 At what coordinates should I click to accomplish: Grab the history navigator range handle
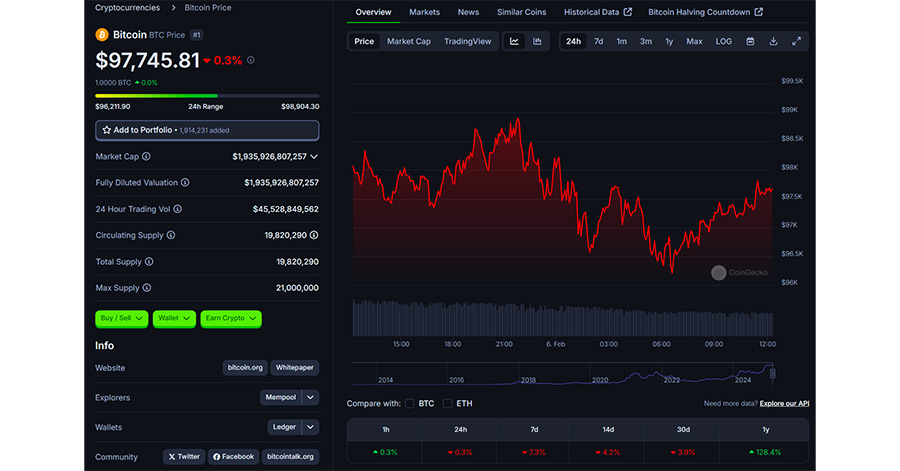pos(773,373)
